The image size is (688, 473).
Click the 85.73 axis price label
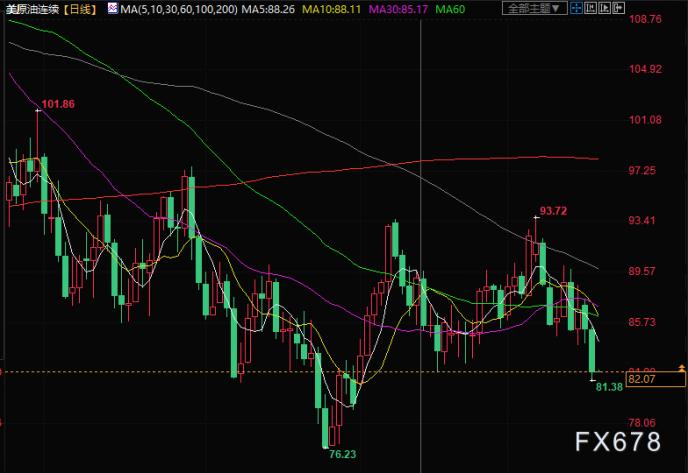pyautogui.click(x=642, y=322)
